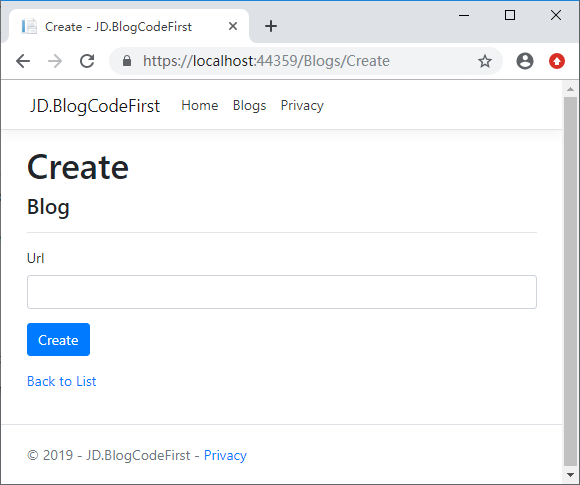This screenshot has height=485, width=580.
Task: Click the red update extension icon
Action: [x=556, y=61]
